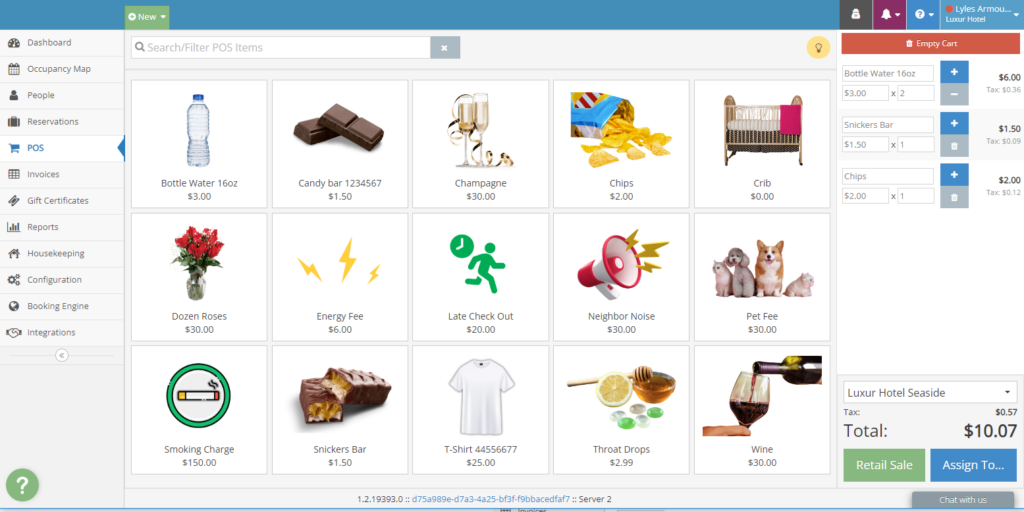Screen dimensions: 1024x512
Task: Click the Search/Filter POS Items field
Action: pyautogui.click(x=281, y=48)
